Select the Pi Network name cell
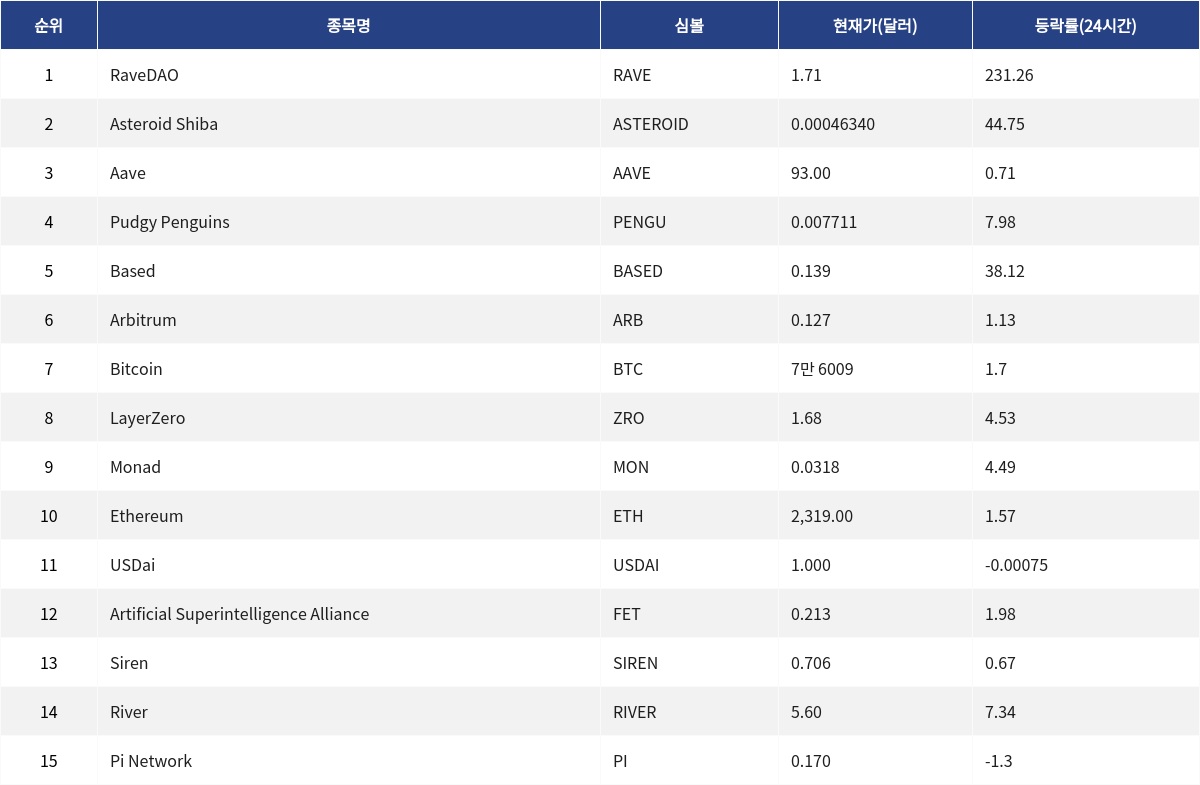Screen dimensions: 1200x785 coord(151,761)
